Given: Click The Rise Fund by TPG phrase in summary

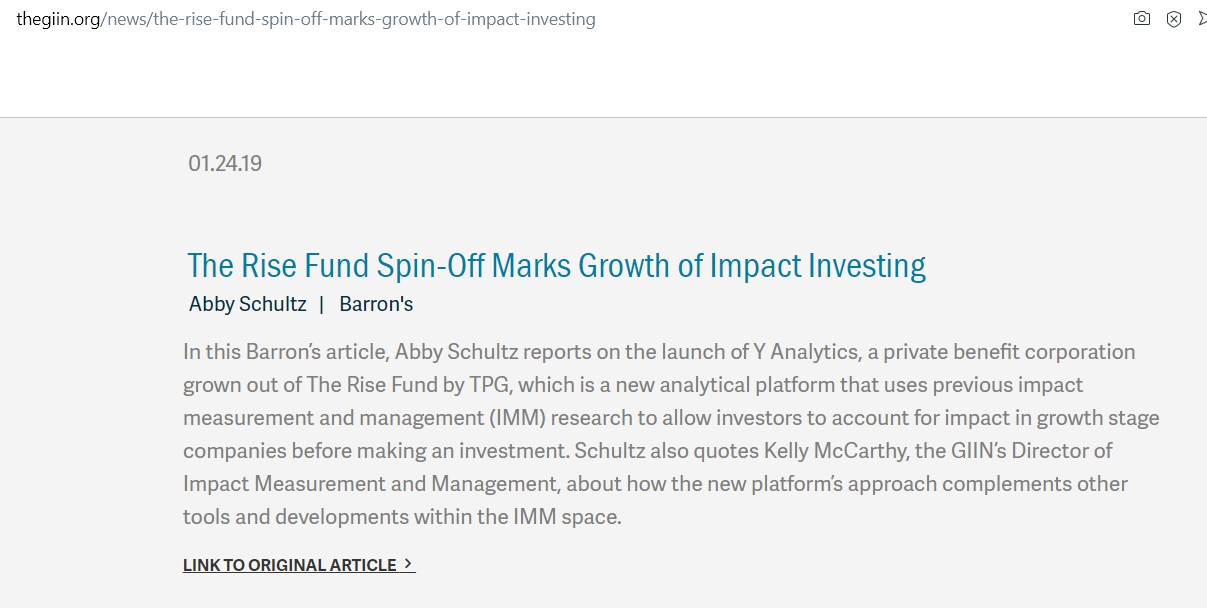Looking at the screenshot, I should tap(410, 385).
